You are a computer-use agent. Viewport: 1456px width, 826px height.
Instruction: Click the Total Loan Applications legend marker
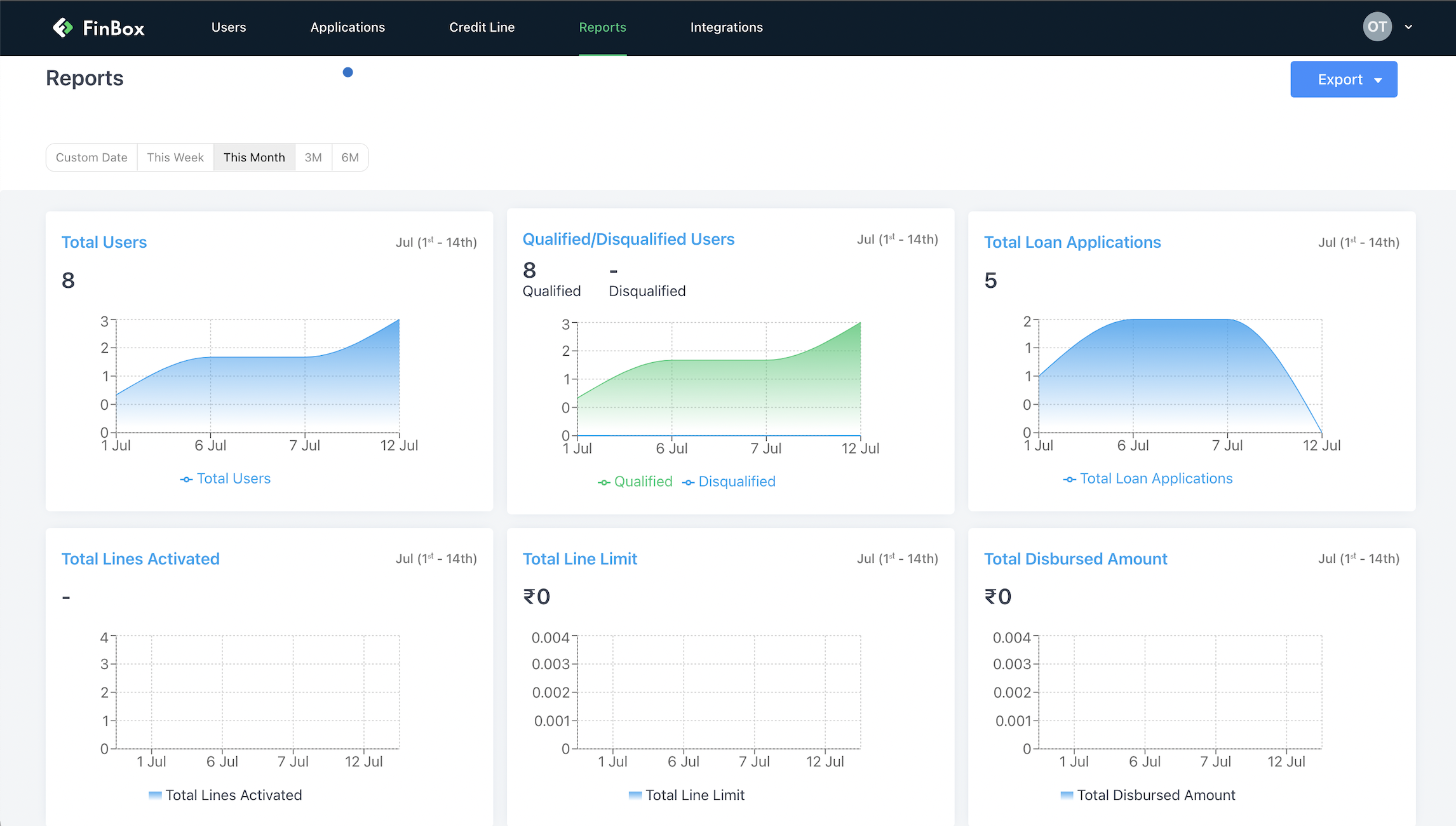[1070, 480]
